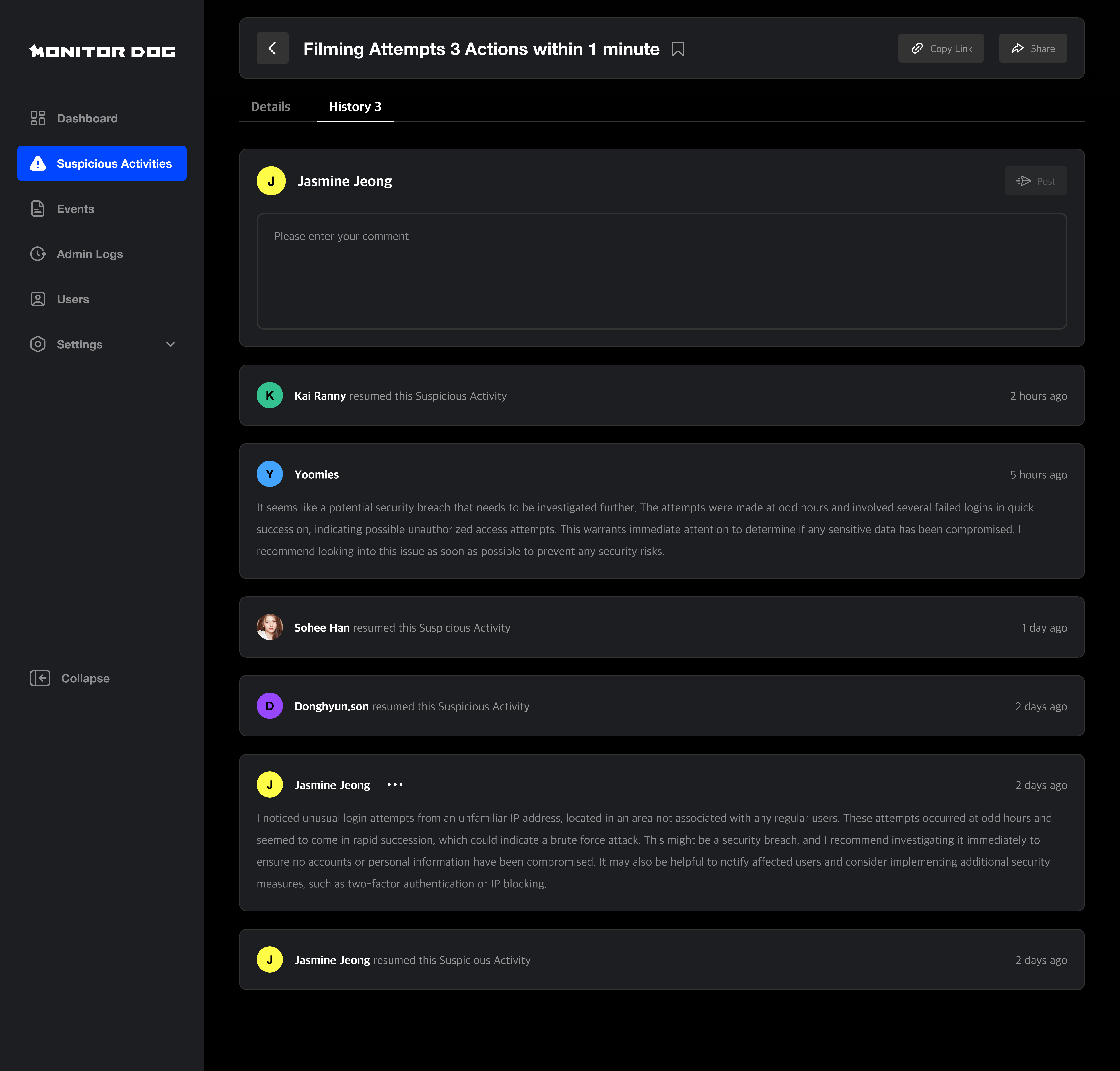
Task: Click the back arrow button
Action: 272,48
